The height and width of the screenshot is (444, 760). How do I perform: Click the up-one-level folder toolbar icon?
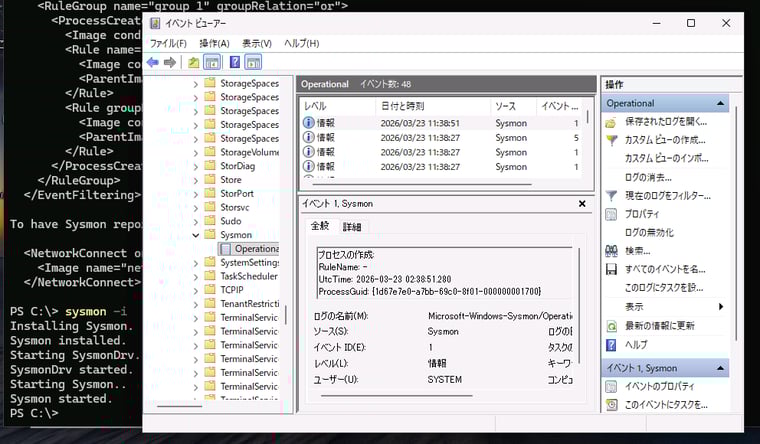[193, 62]
